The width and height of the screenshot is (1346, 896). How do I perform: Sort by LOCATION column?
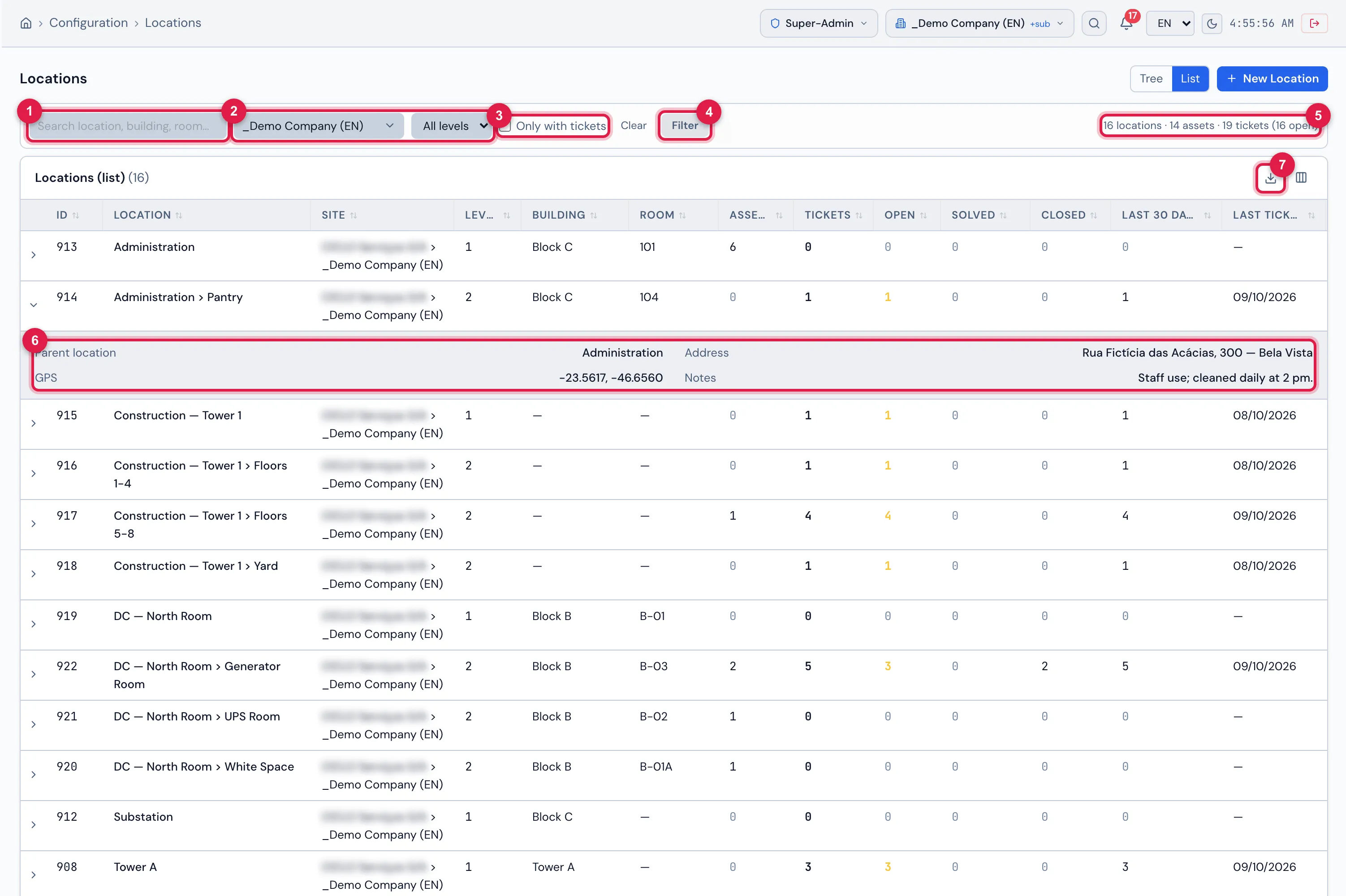[x=147, y=215]
